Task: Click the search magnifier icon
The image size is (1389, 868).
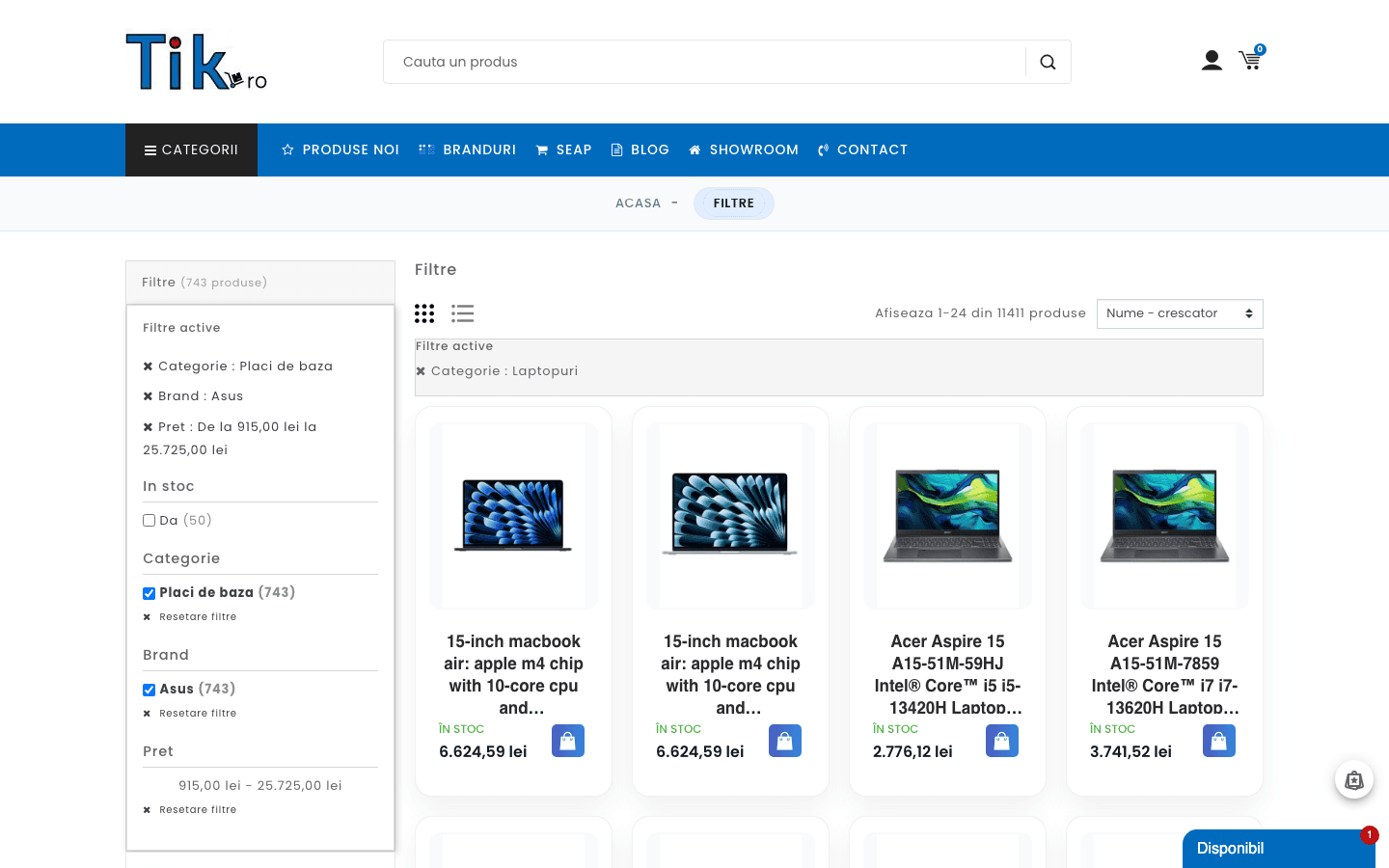Action: click(x=1048, y=62)
